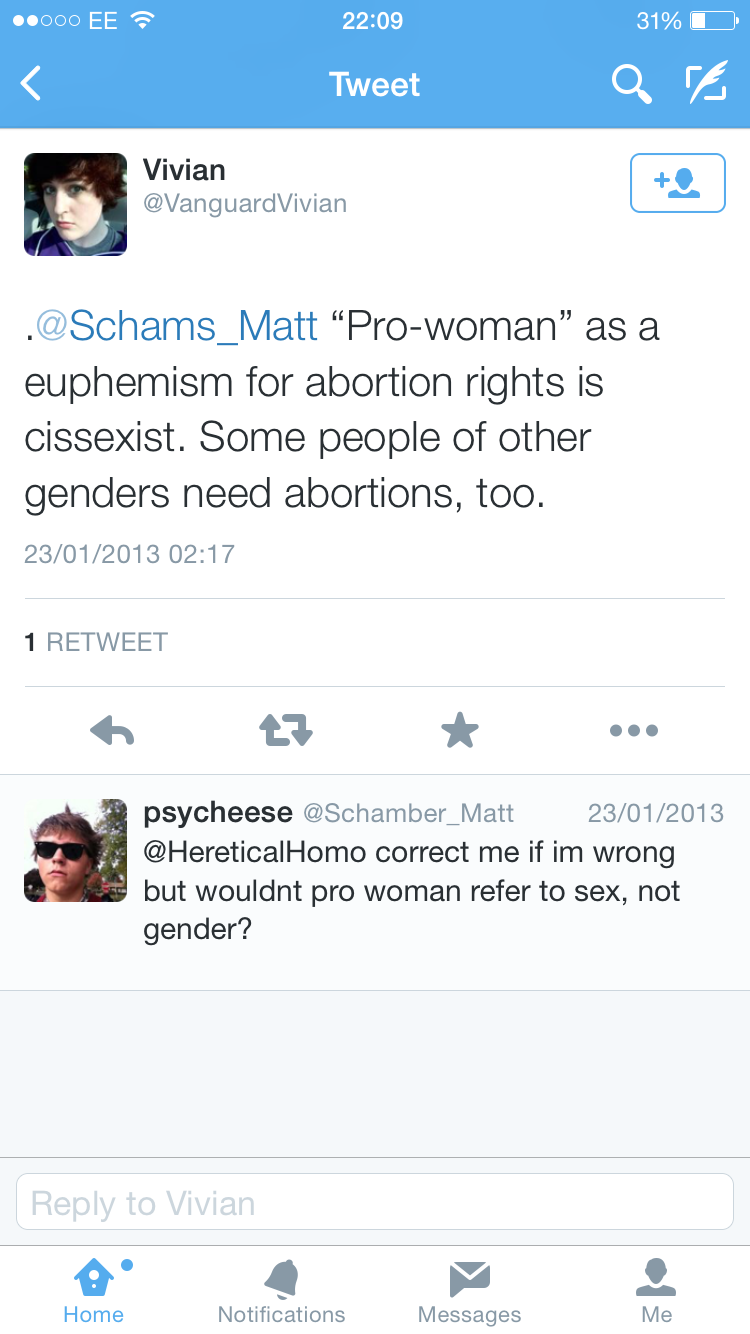Image resolution: width=750 pixels, height=1334 pixels.
Task: Open @VanguardVivian username handle
Action: pos(245,204)
